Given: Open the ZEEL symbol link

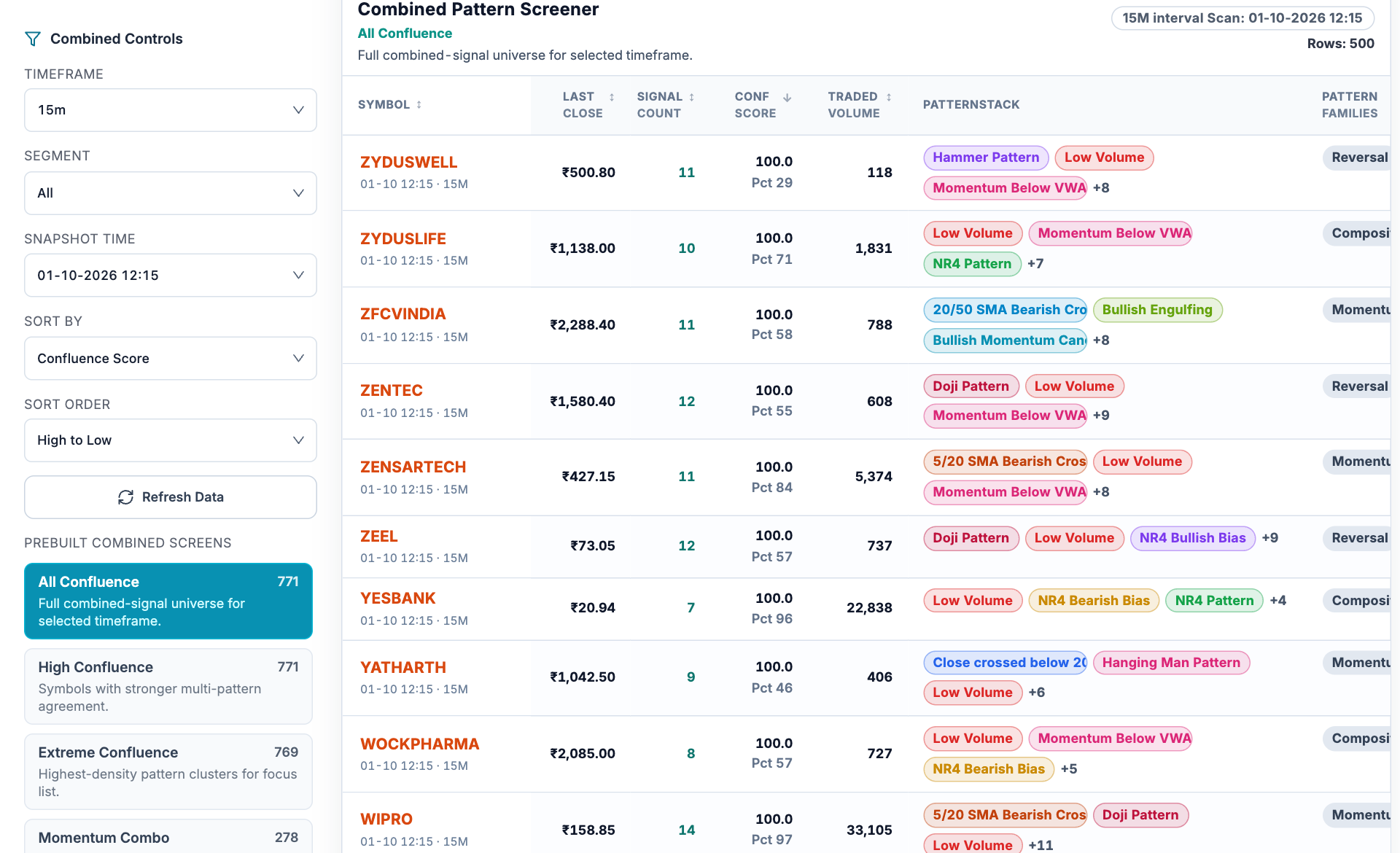Looking at the screenshot, I should pyautogui.click(x=379, y=537).
